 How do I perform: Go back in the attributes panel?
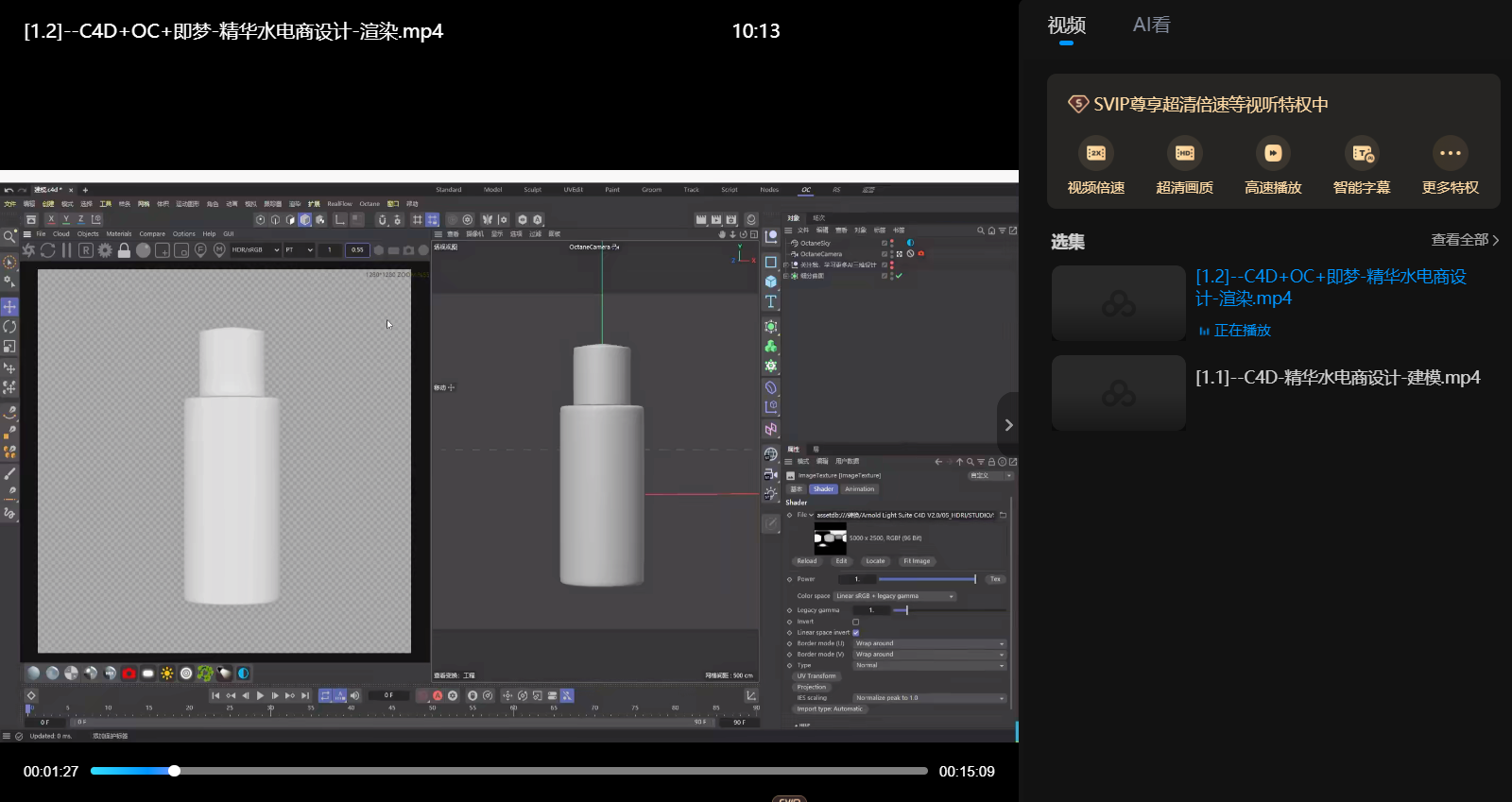[x=938, y=462]
